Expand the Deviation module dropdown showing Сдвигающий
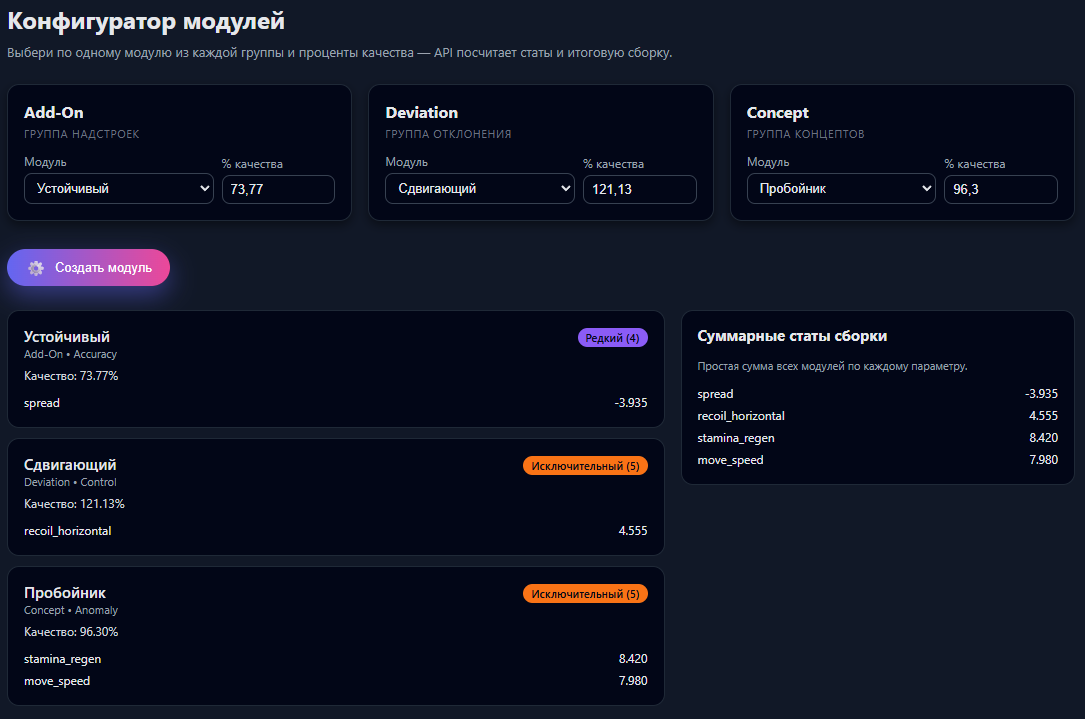1085x719 pixels. [479, 189]
